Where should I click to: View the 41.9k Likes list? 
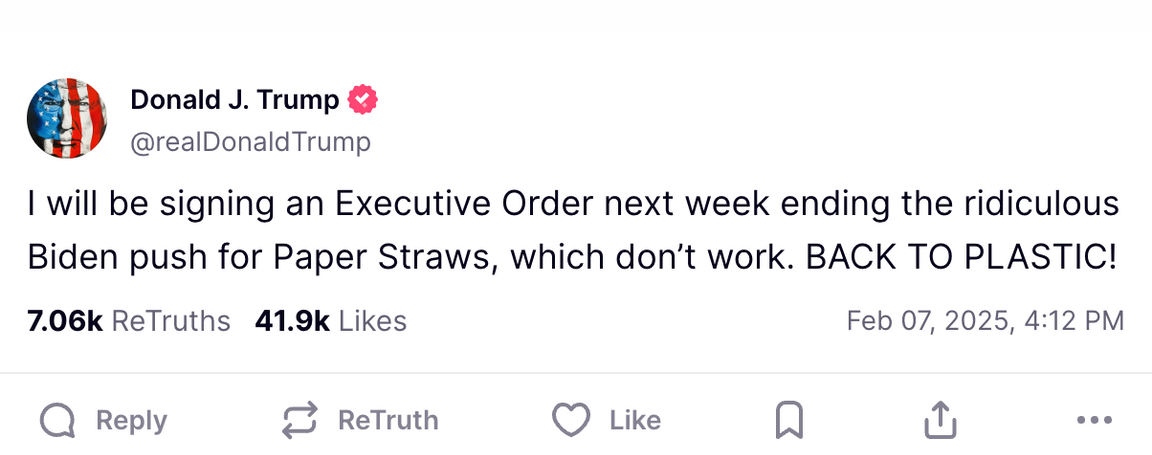[331, 321]
